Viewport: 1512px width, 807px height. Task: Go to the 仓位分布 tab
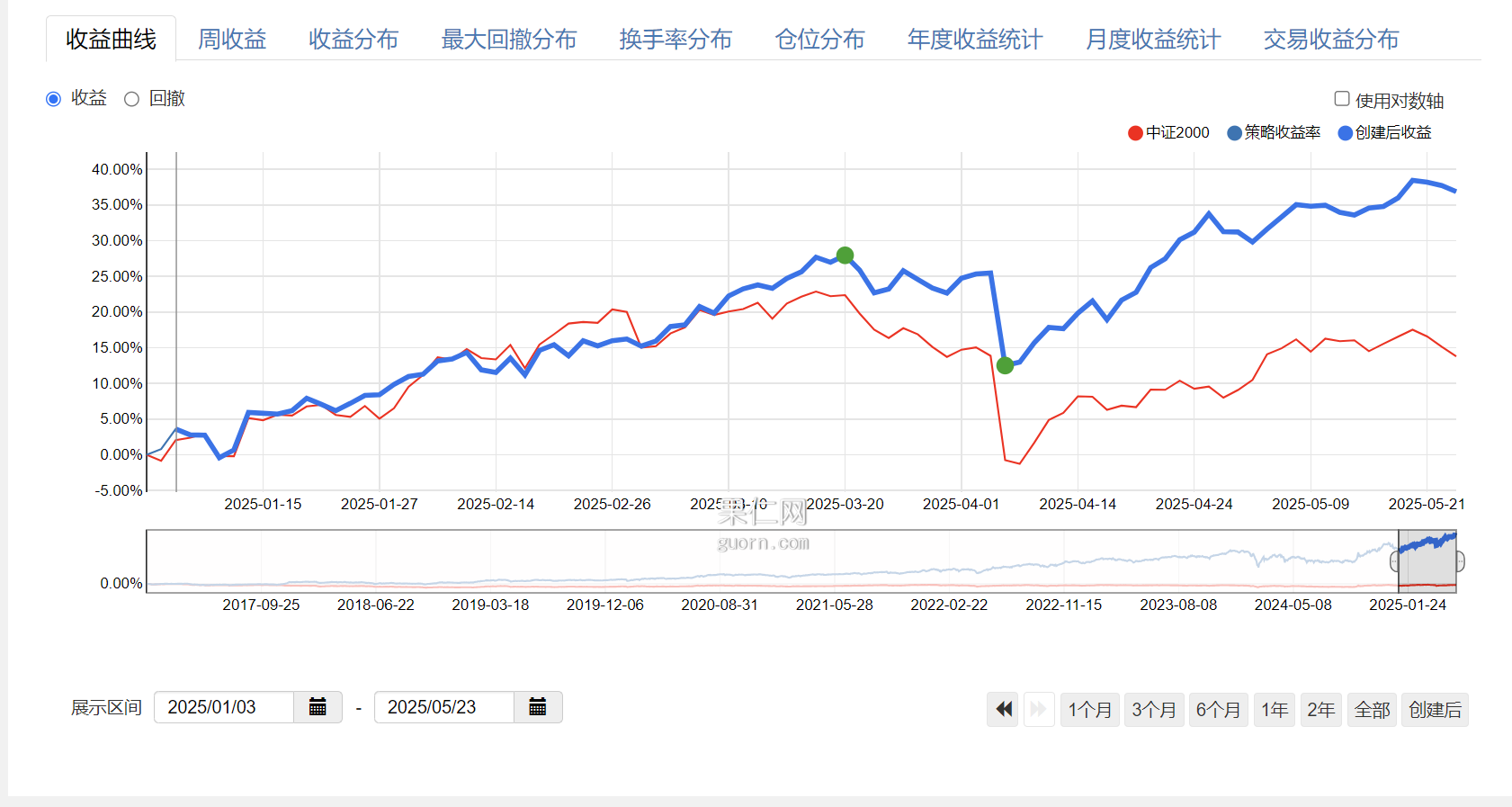[x=820, y=39]
